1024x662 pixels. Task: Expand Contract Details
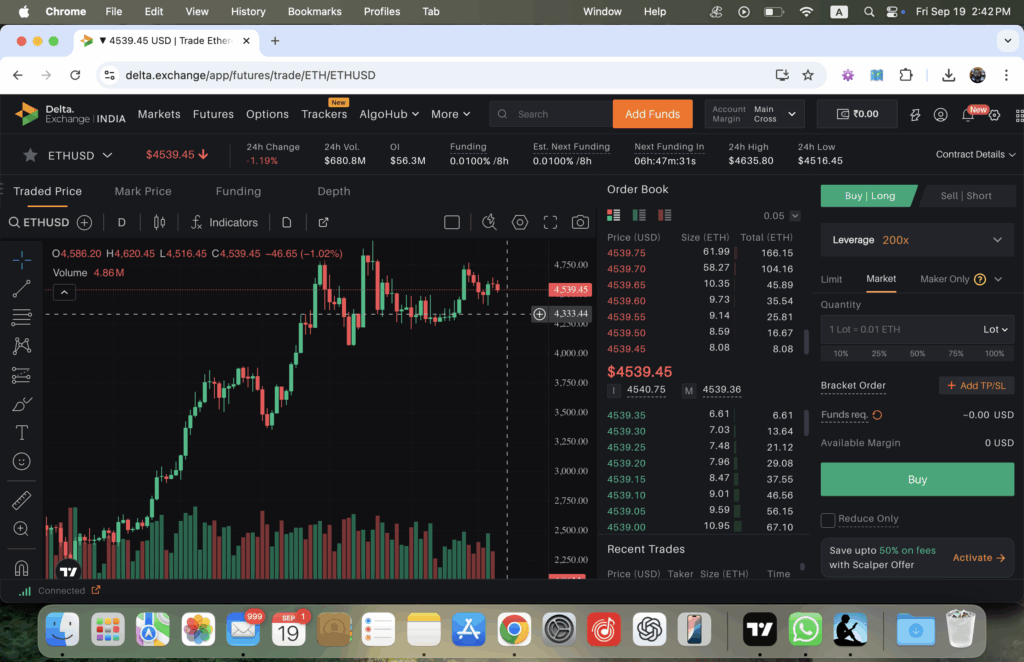tap(976, 155)
